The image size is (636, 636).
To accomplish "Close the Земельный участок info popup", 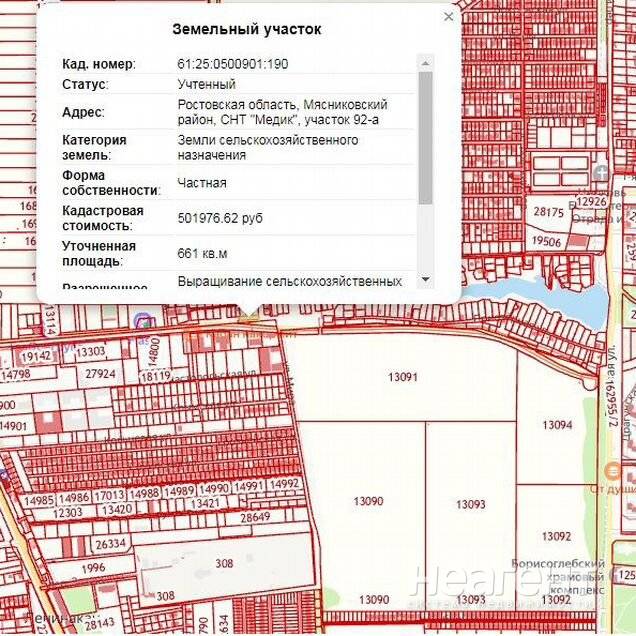I will pos(448,17).
